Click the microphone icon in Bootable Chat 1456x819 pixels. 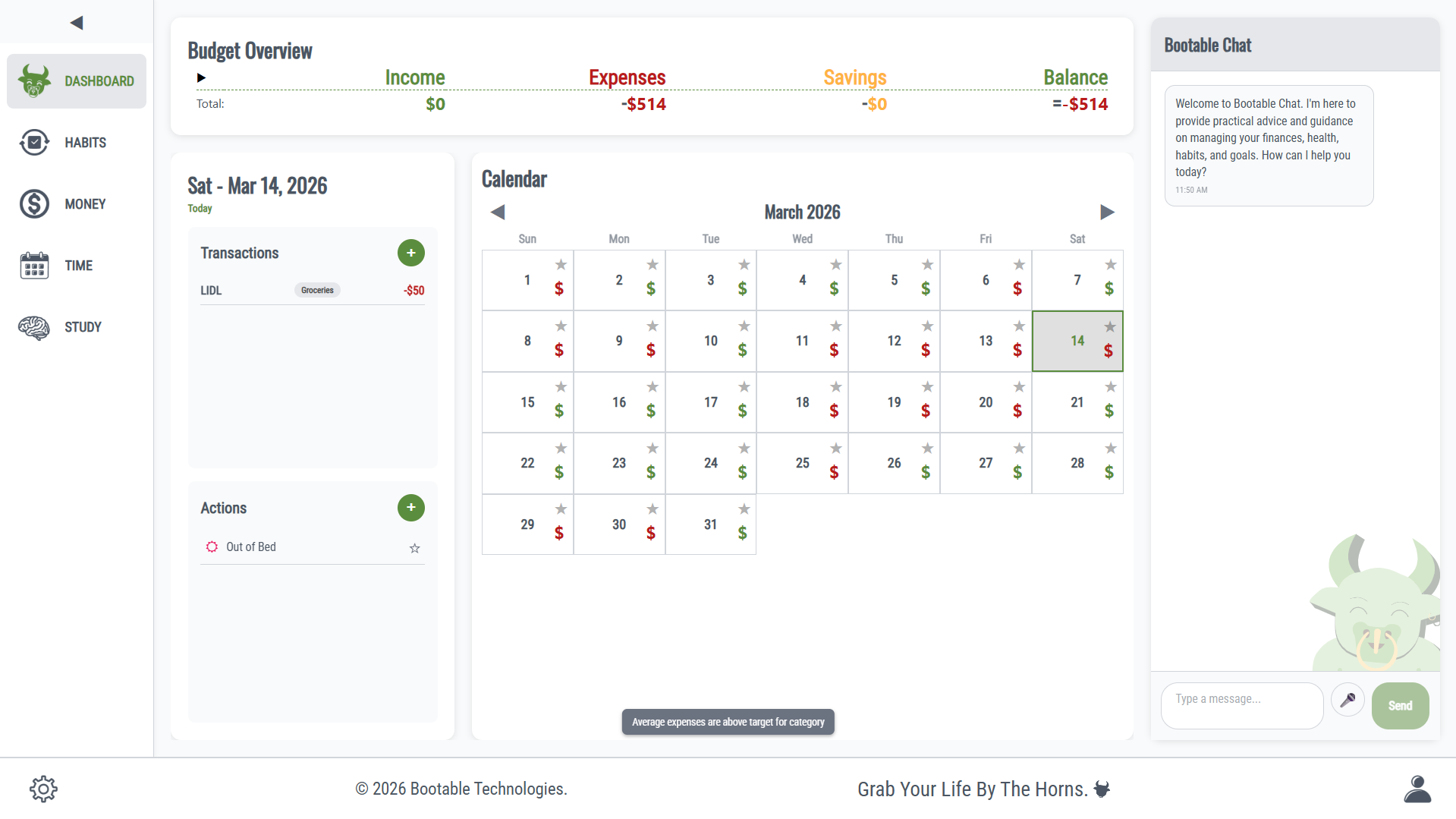pos(1348,700)
